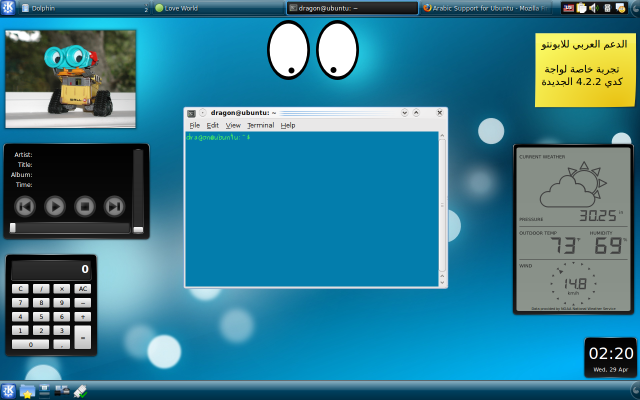640x400 pixels.
Task: Click the 4 key on the calculator
Action: coord(20,317)
